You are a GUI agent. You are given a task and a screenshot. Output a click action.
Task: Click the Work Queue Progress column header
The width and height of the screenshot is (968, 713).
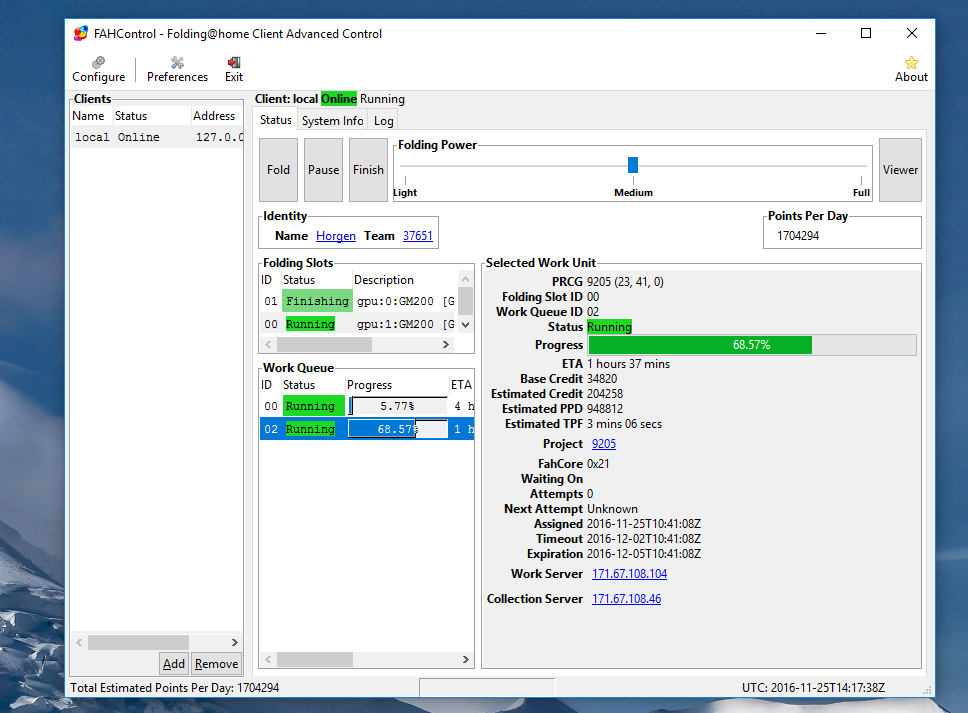click(x=396, y=385)
